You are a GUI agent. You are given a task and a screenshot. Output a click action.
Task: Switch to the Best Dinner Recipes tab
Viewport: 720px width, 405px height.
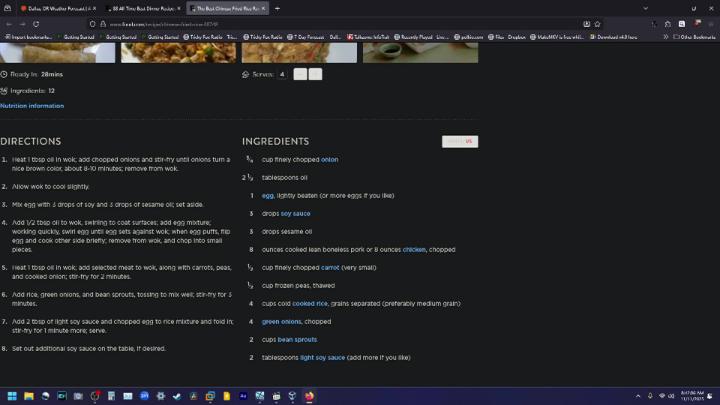click(x=143, y=8)
